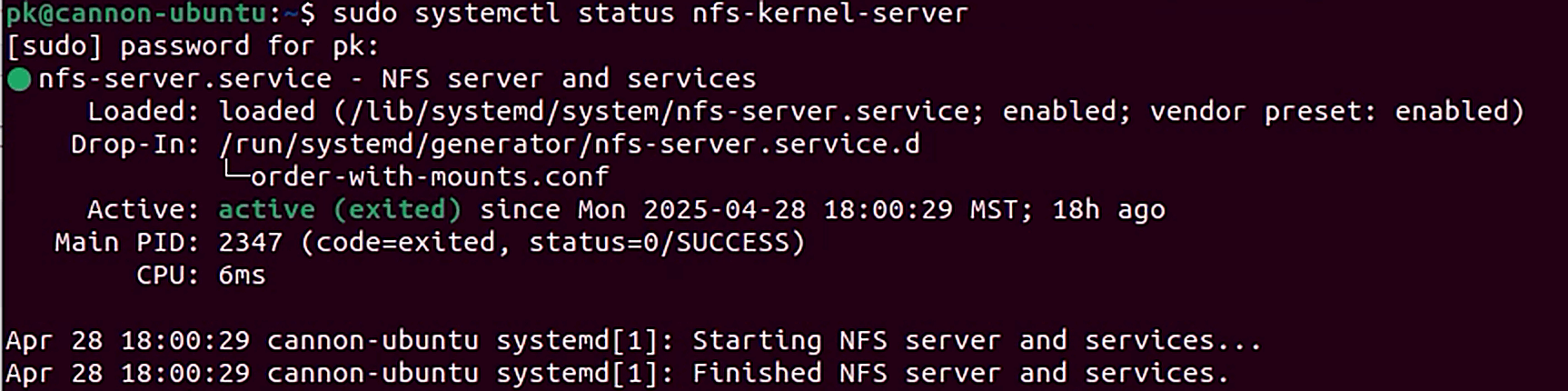Click the sudo password prompt line
Viewport: 1568px width, 391px height.
tap(193, 46)
